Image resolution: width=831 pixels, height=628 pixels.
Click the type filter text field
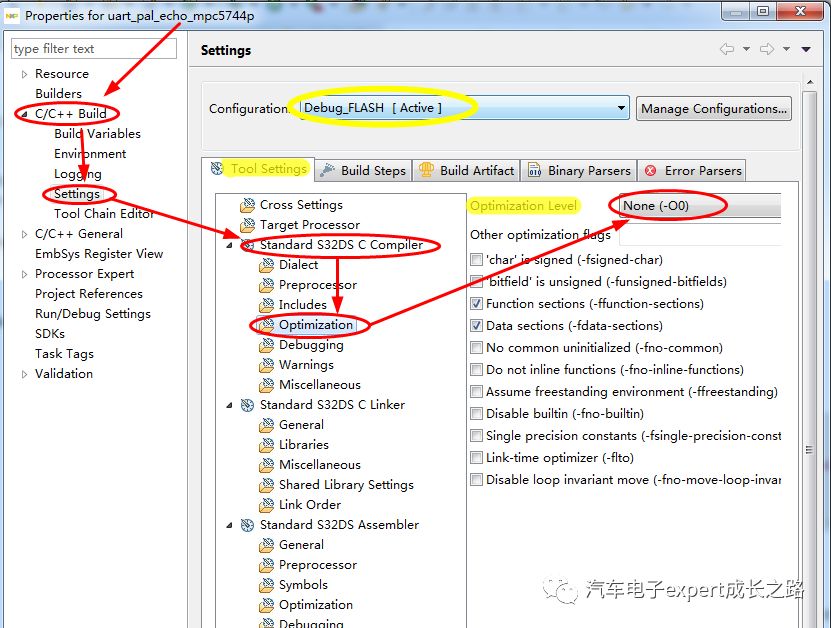coord(93,49)
